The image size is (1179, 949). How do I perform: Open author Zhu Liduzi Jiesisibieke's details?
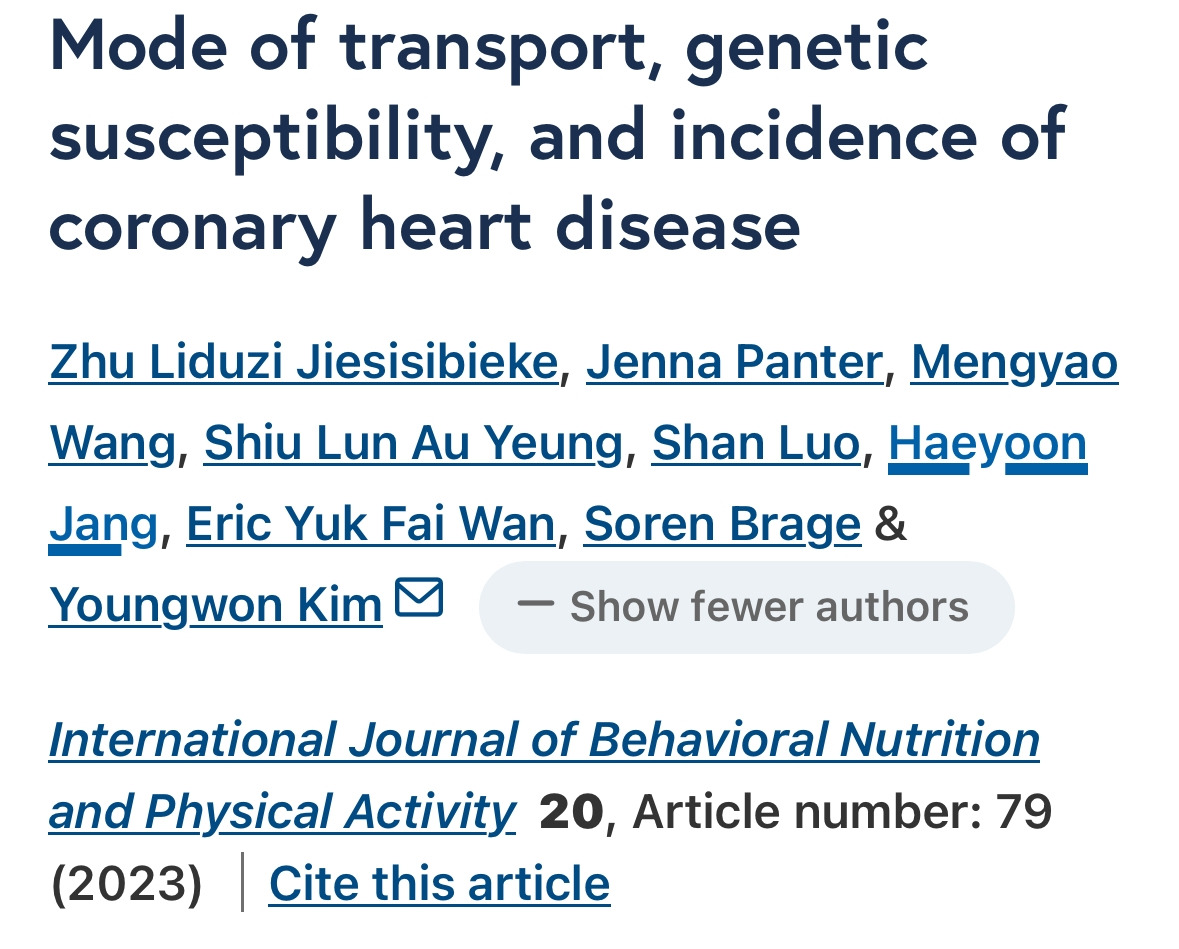click(x=304, y=362)
